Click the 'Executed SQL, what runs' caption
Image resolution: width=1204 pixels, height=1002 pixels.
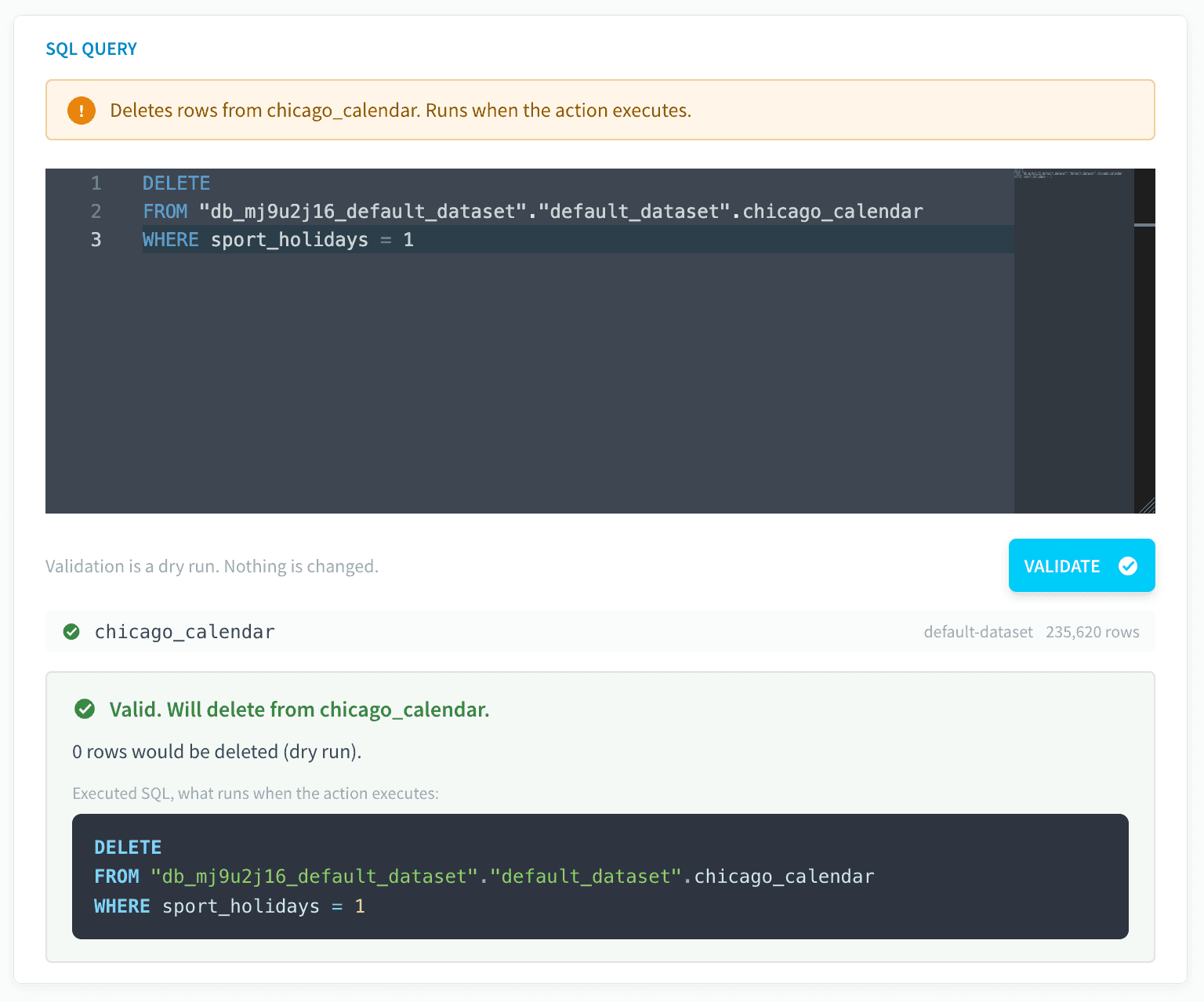(x=256, y=793)
